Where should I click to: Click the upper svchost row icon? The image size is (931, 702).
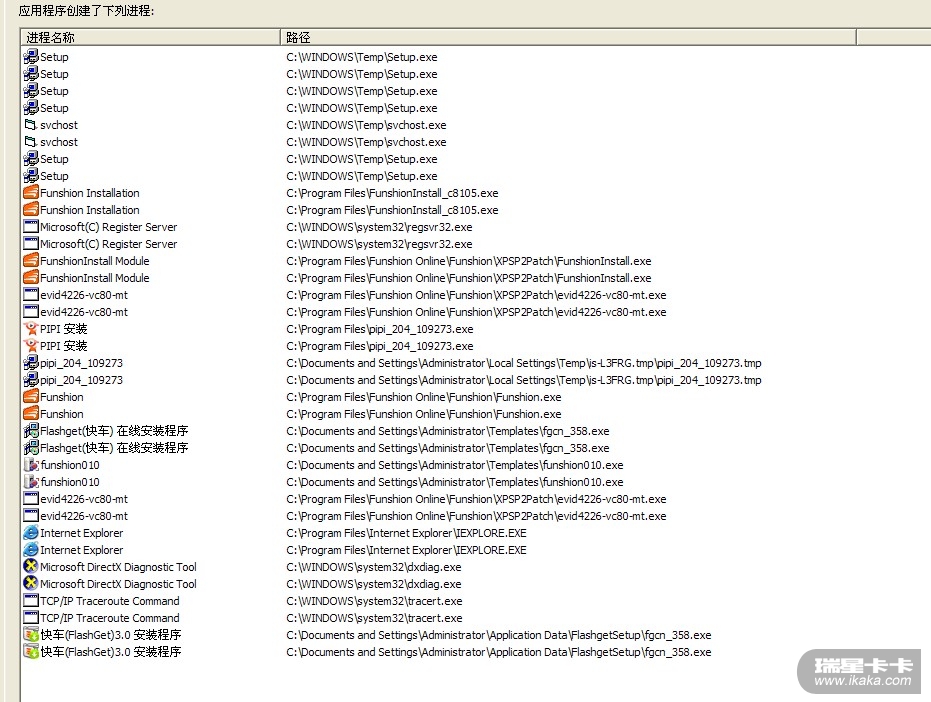pos(31,125)
